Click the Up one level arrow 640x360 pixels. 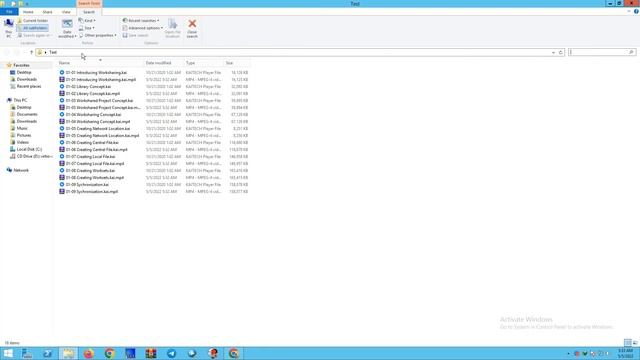(31, 52)
